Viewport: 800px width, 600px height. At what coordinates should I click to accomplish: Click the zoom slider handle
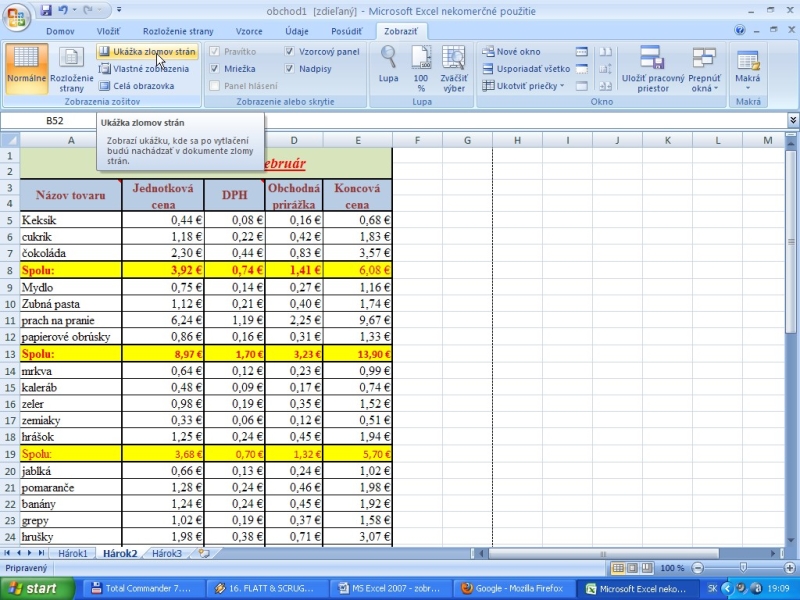click(x=743, y=567)
